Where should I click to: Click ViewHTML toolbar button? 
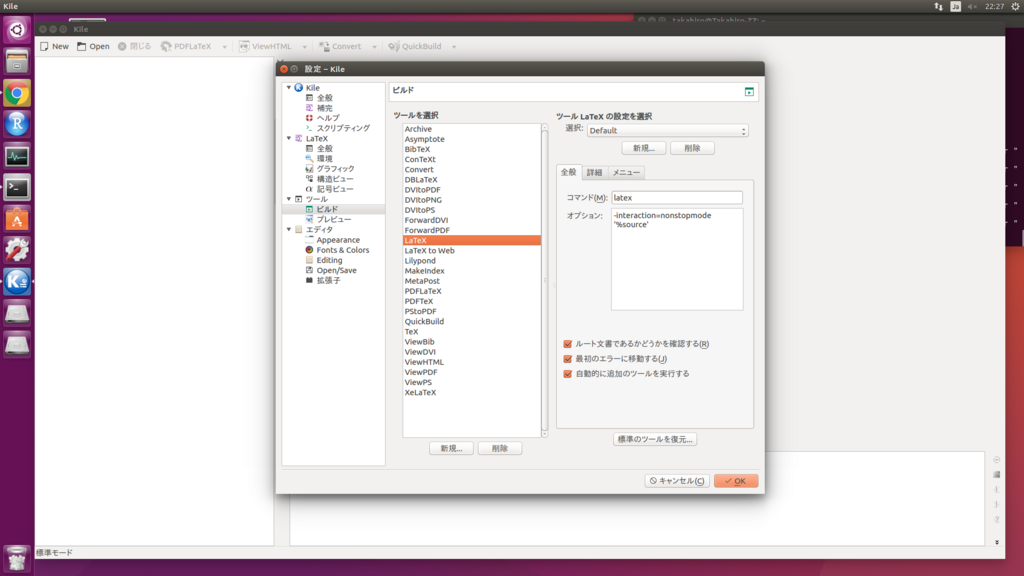click(265, 46)
